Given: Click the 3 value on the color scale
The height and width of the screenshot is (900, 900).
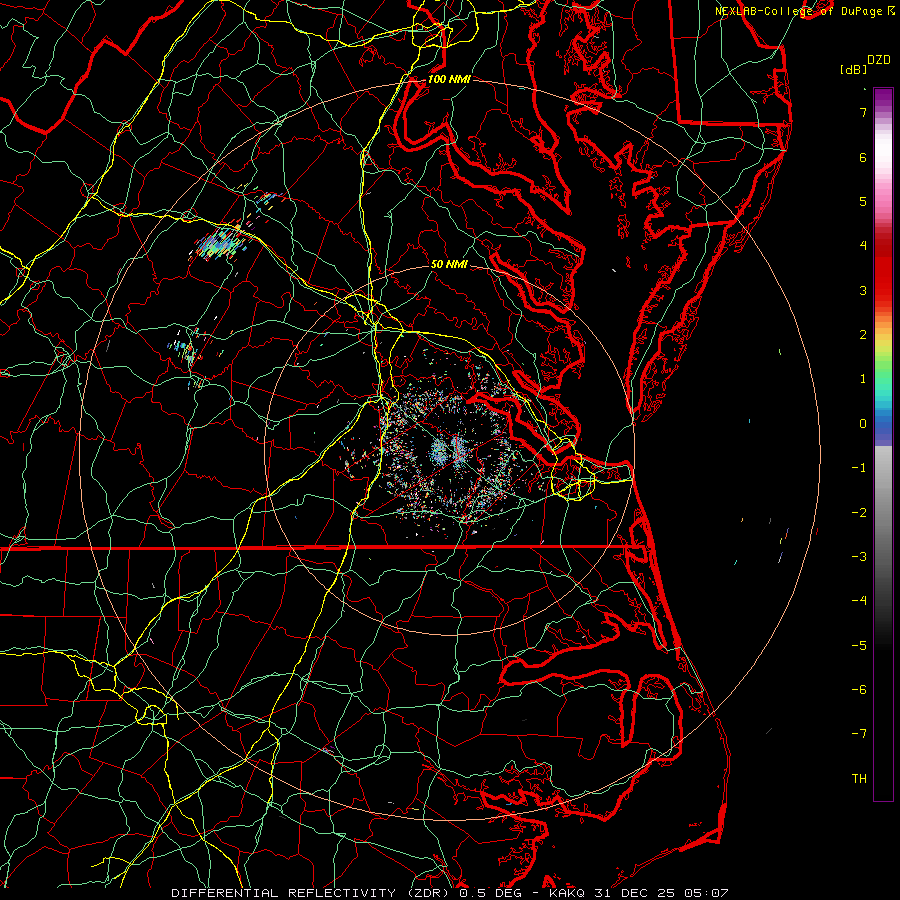Looking at the screenshot, I should (x=863, y=290).
